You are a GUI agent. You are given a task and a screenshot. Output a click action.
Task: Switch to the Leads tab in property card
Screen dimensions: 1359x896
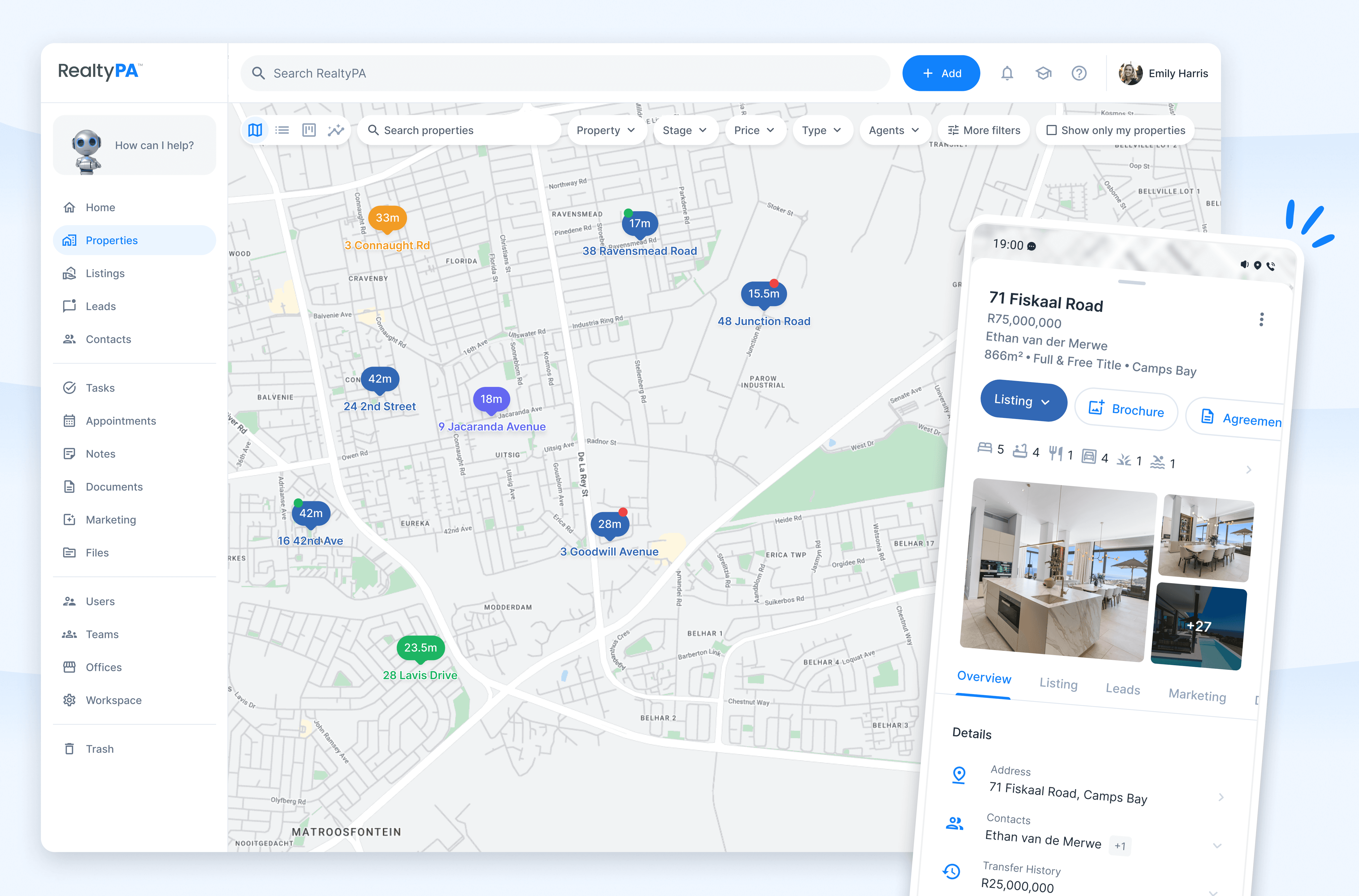point(1122,689)
